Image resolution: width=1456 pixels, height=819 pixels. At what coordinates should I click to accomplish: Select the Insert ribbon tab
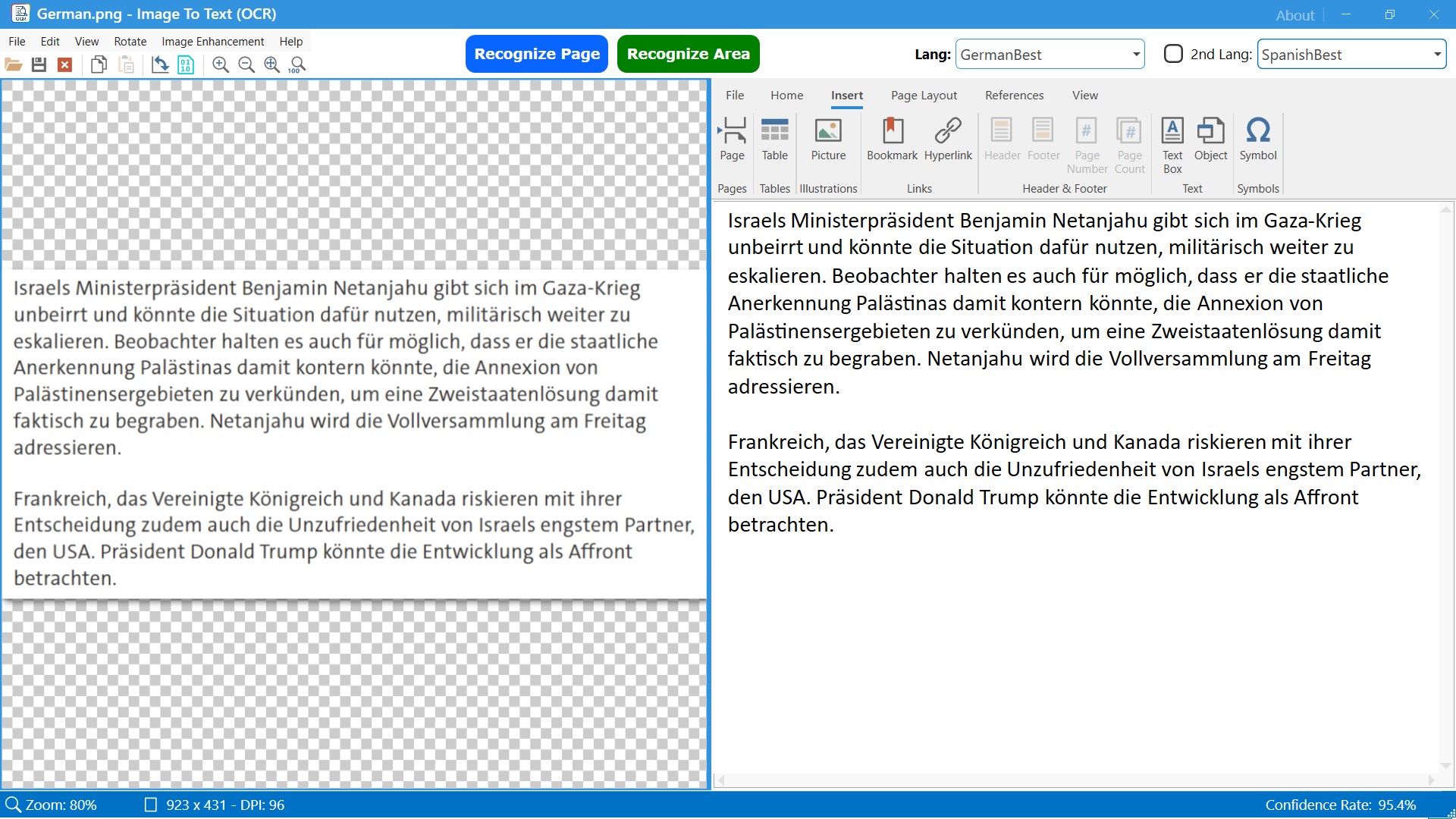click(x=846, y=95)
